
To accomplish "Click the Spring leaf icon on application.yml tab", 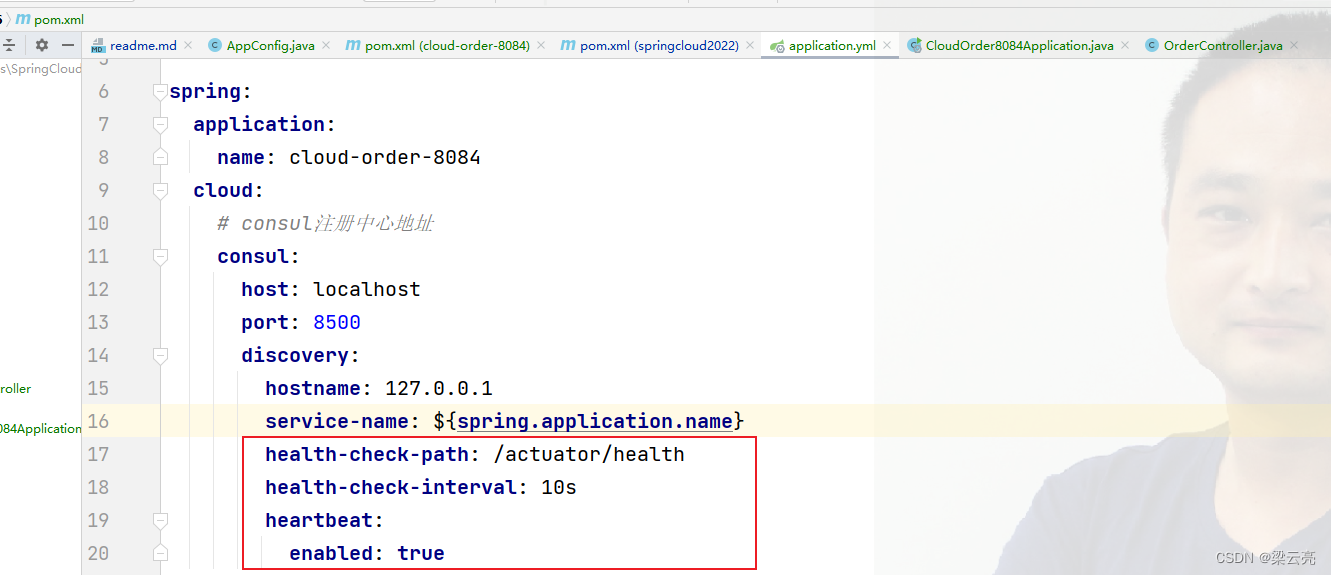I will click(777, 46).
